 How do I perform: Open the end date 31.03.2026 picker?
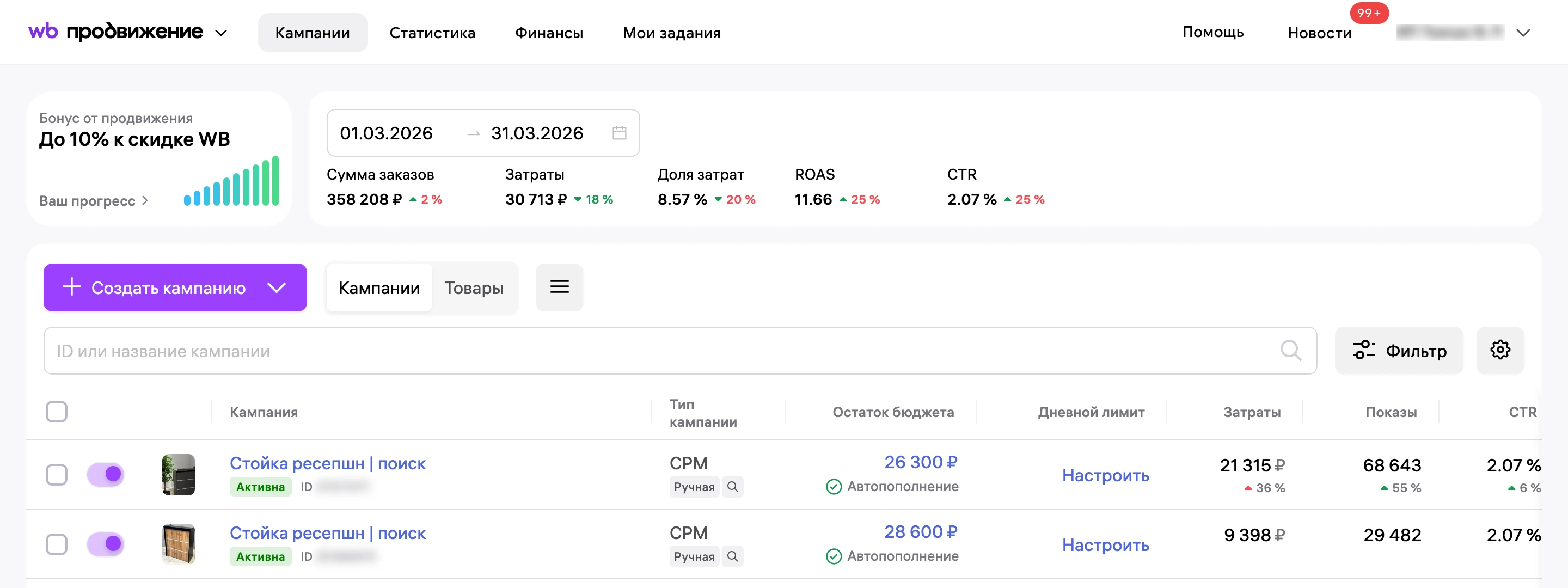[x=537, y=133]
